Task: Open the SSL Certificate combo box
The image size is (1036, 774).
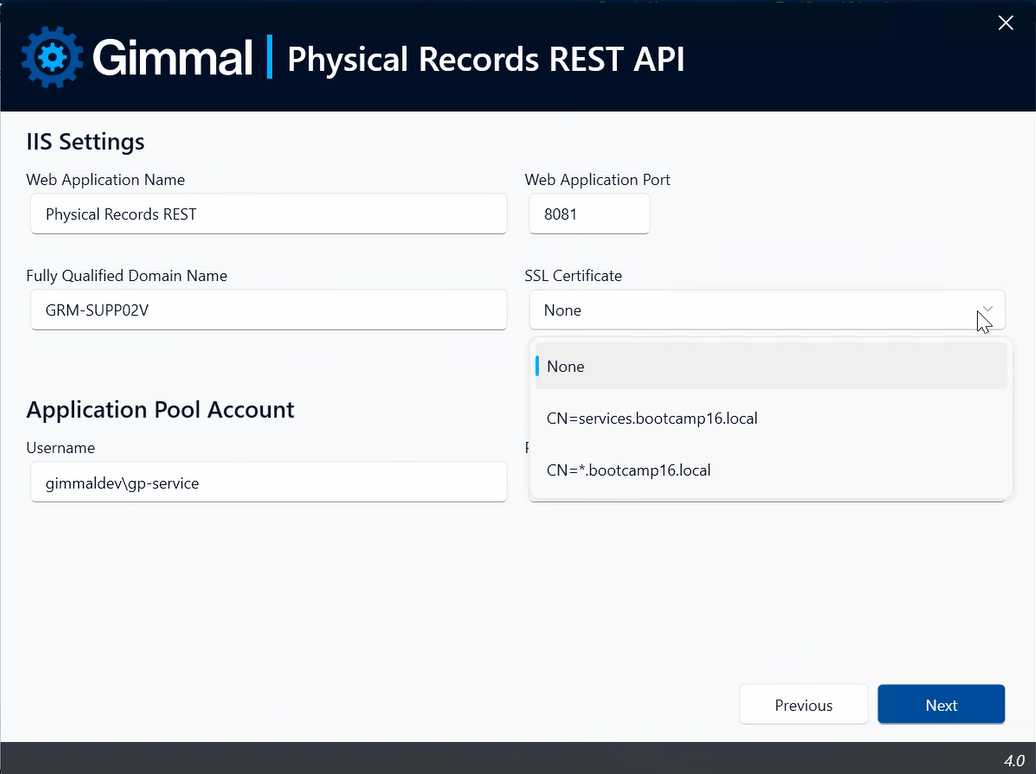Action: (767, 310)
